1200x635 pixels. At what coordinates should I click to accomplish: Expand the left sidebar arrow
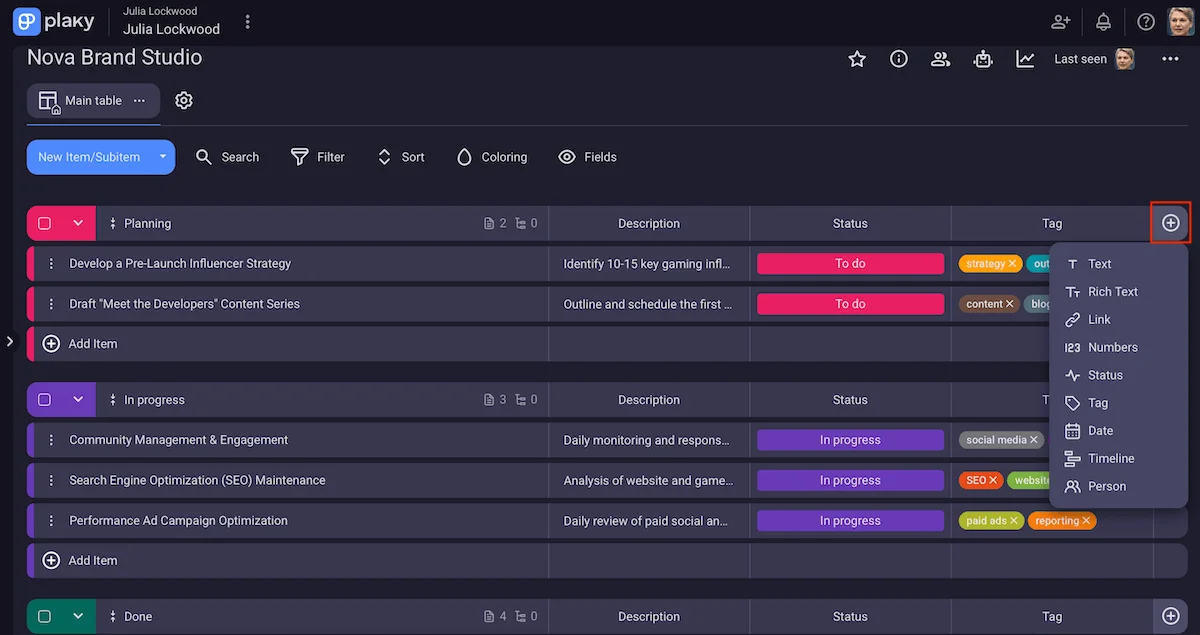10,341
